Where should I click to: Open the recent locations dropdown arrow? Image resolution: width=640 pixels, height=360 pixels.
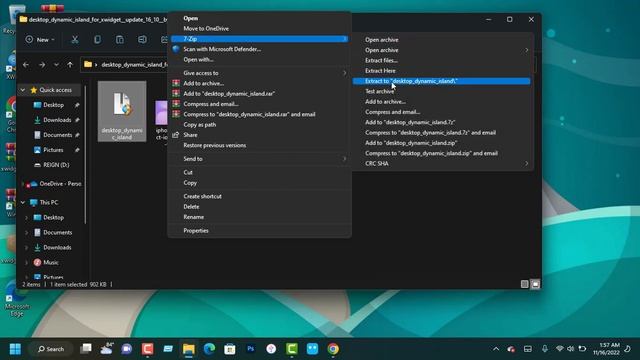pyautogui.click(x=56, y=64)
